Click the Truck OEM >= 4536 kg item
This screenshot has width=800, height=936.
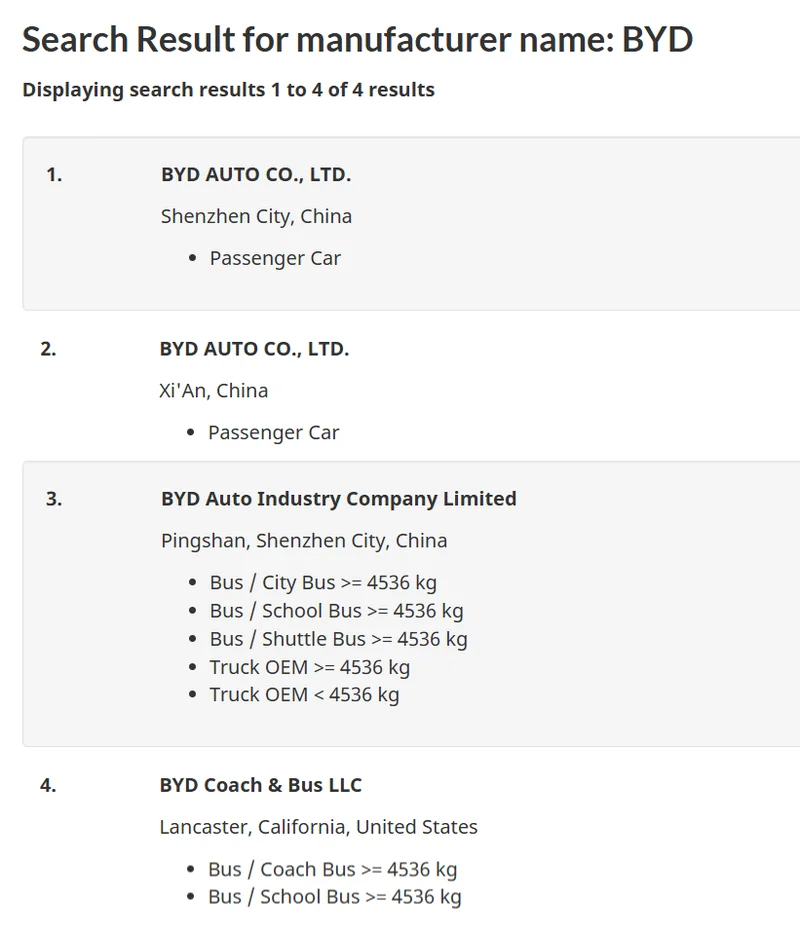pos(309,667)
